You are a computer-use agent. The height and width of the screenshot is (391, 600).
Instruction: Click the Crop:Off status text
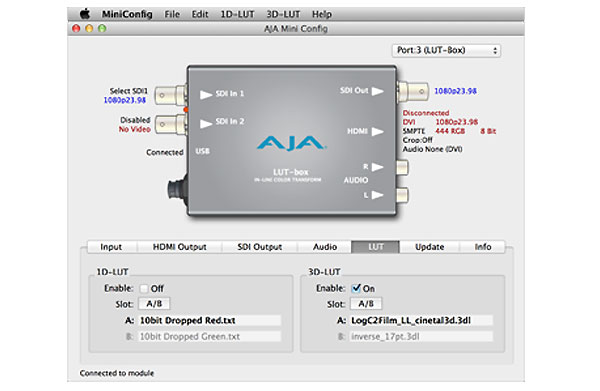pyautogui.click(x=417, y=140)
